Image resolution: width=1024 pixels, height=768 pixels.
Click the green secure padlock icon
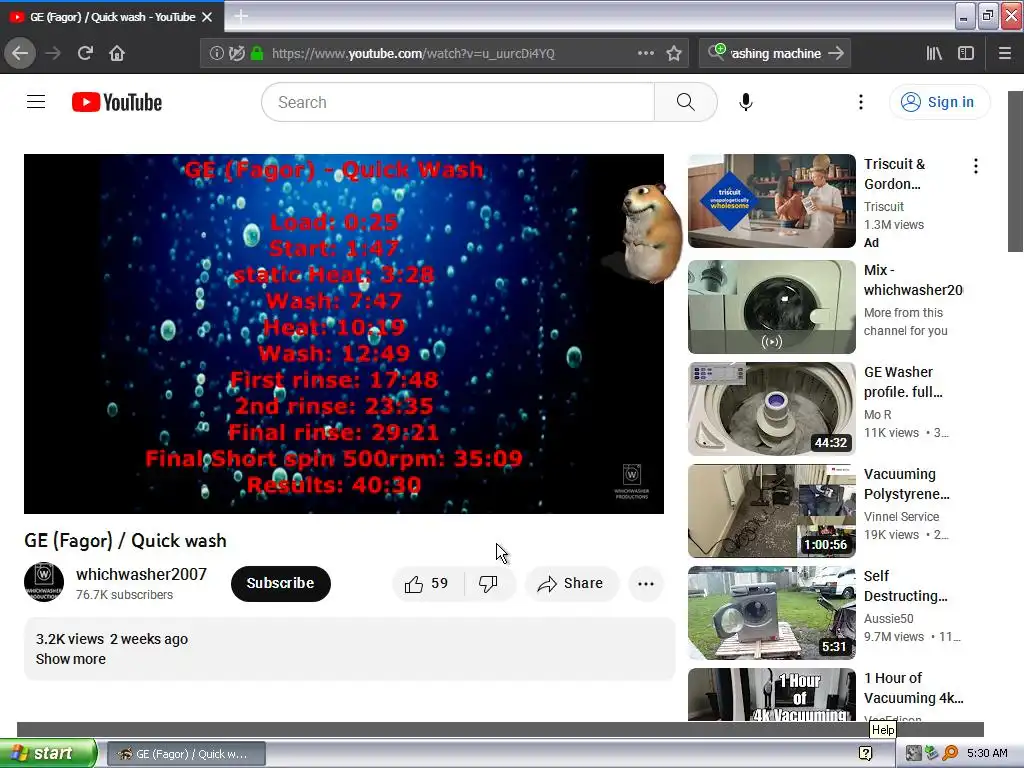click(x=257, y=54)
